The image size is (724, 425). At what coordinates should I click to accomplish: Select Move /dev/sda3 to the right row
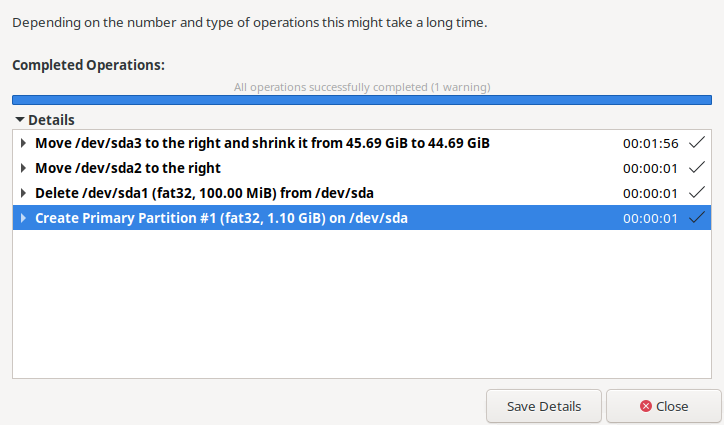pyautogui.click(x=262, y=143)
